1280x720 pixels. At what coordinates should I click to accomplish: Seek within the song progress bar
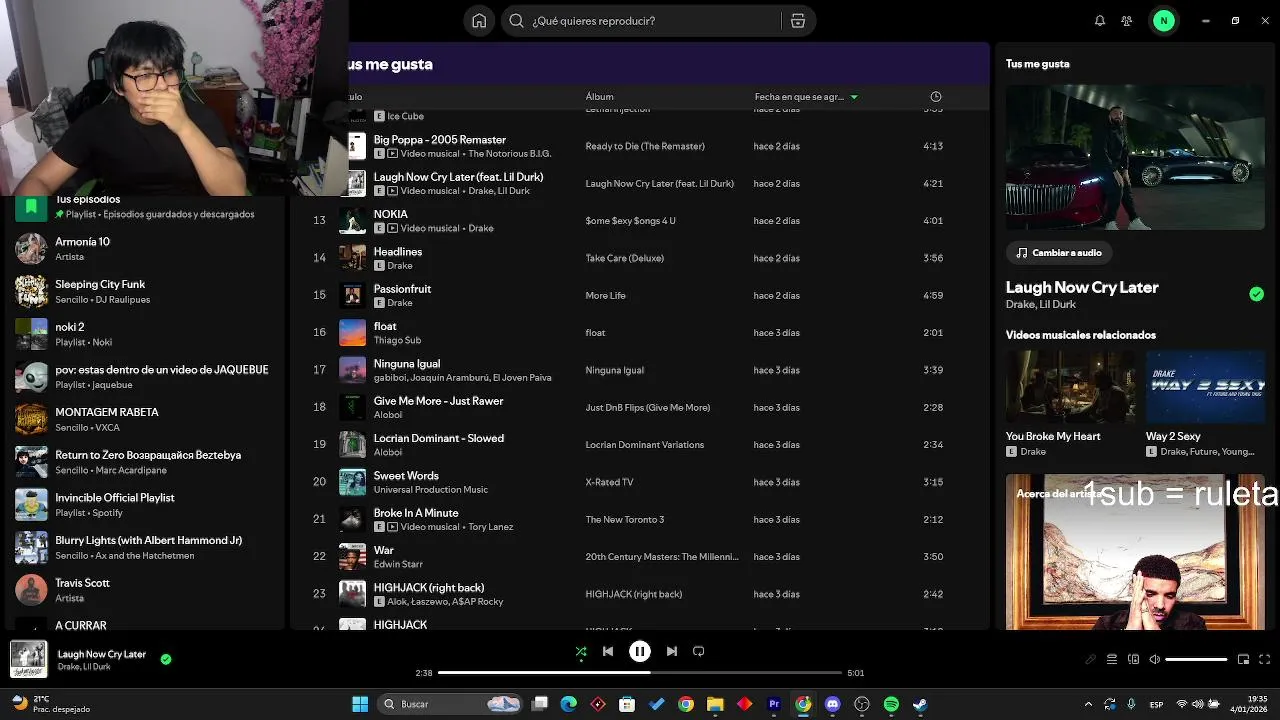click(640, 673)
